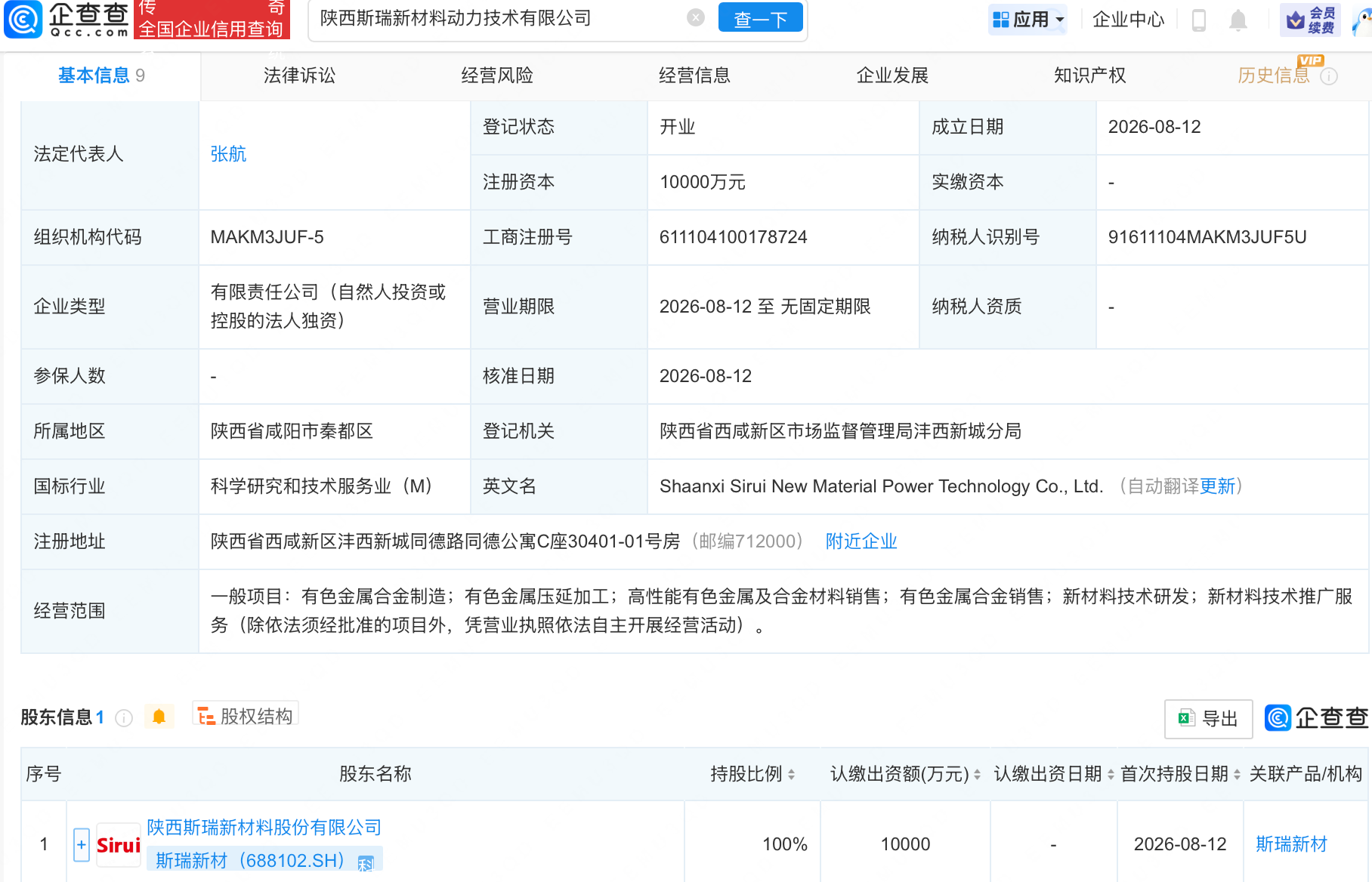Screen dimensions: 1372x882
Task: Switch to 基本信息 tab
Action: pos(101,76)
